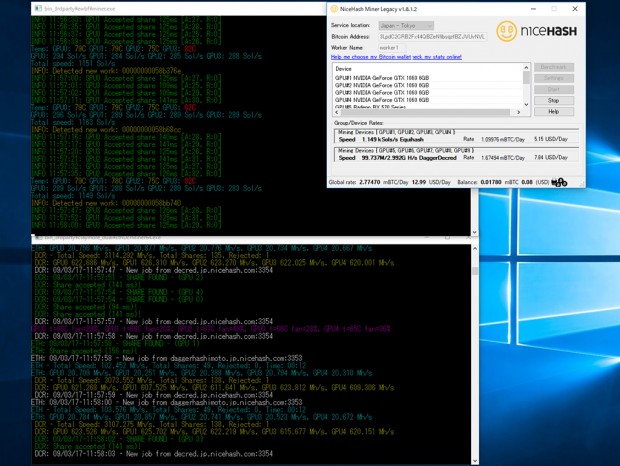
Task: Click the device list horizontal scrollbar thumb
Action: click(425, 112)
